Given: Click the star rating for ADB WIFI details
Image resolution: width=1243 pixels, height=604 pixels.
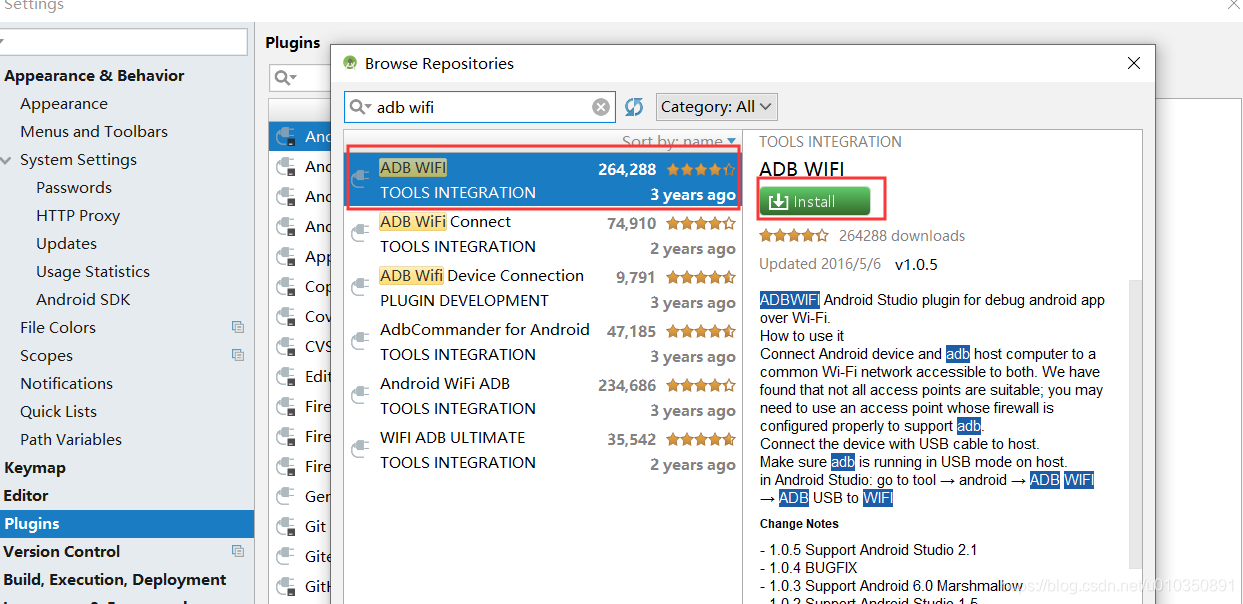Looking at the screenshot, I should [794, 236].
